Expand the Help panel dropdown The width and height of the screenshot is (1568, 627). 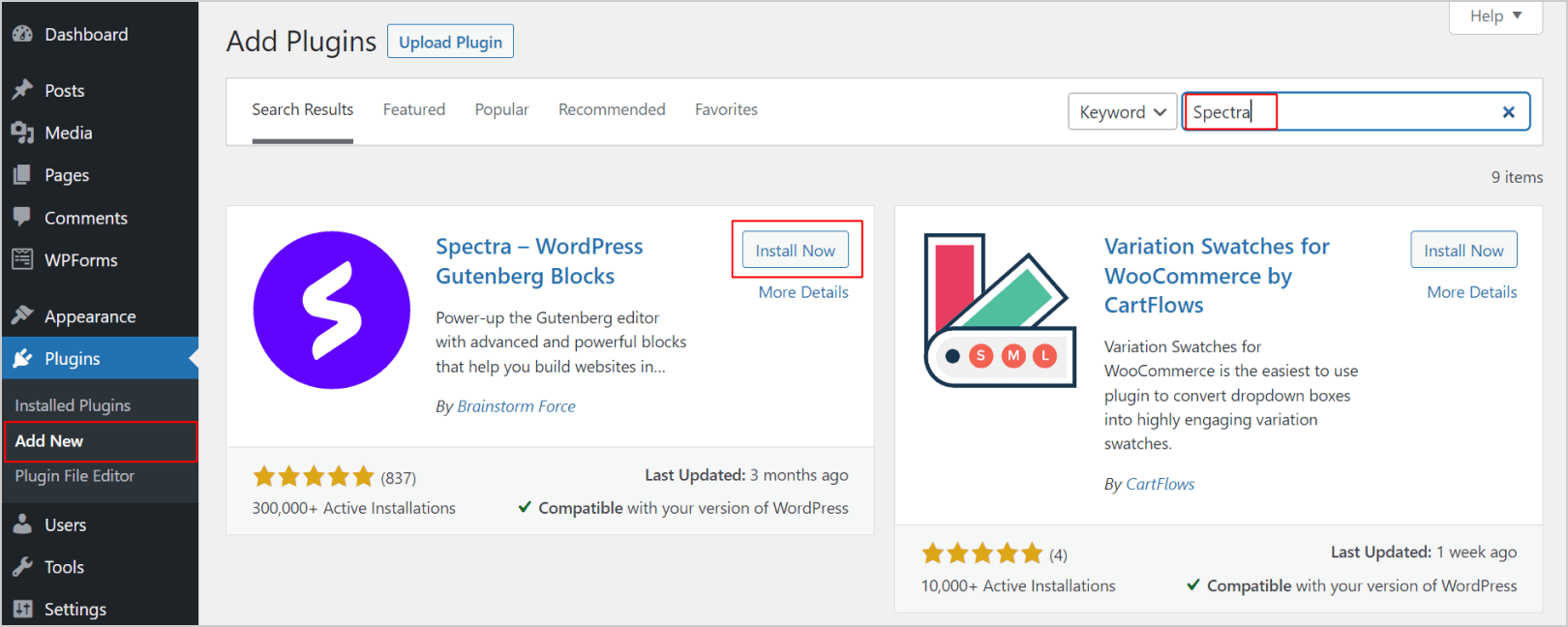(1495, 15)
